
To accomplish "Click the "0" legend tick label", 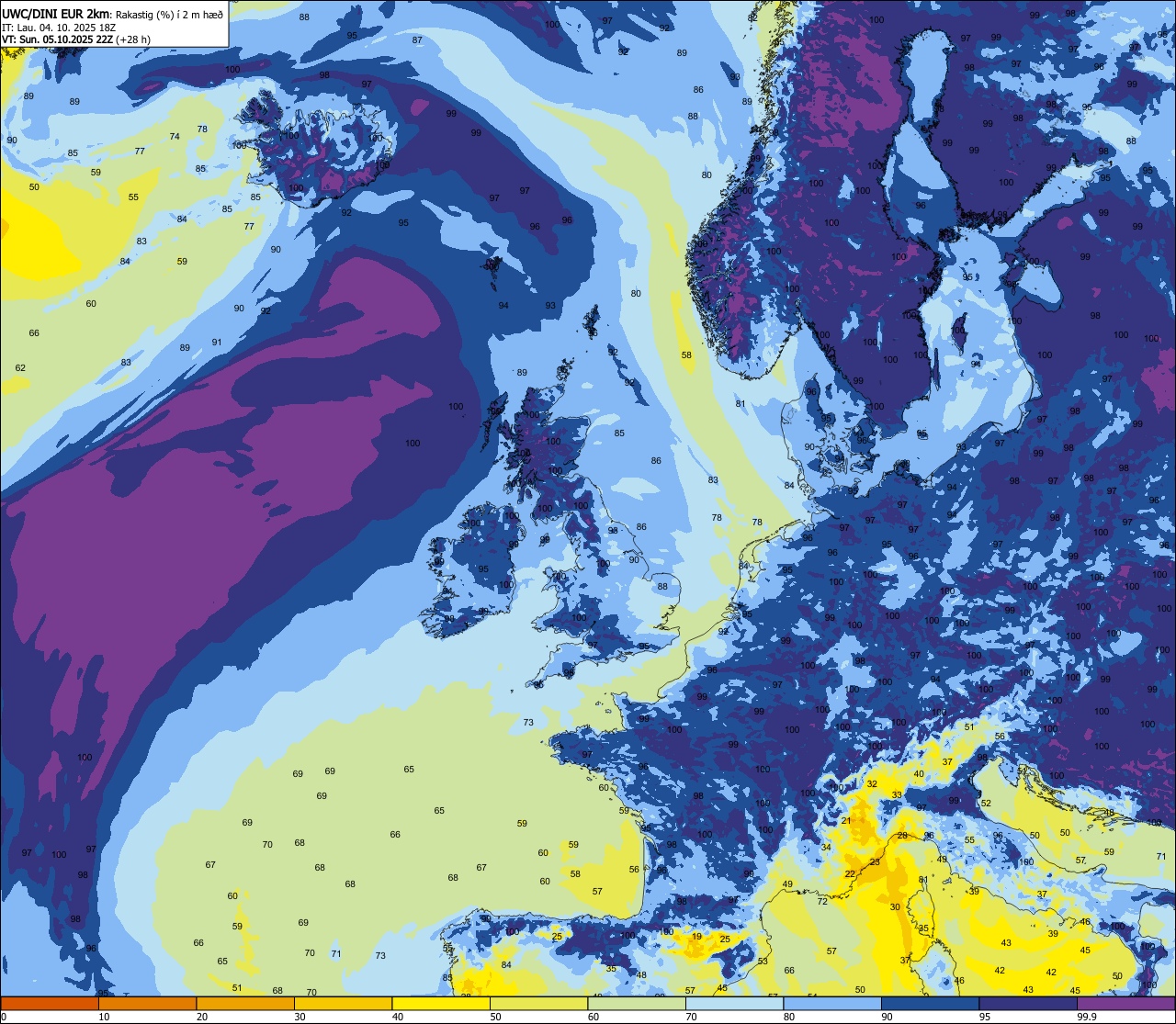I will (4, 1017).
